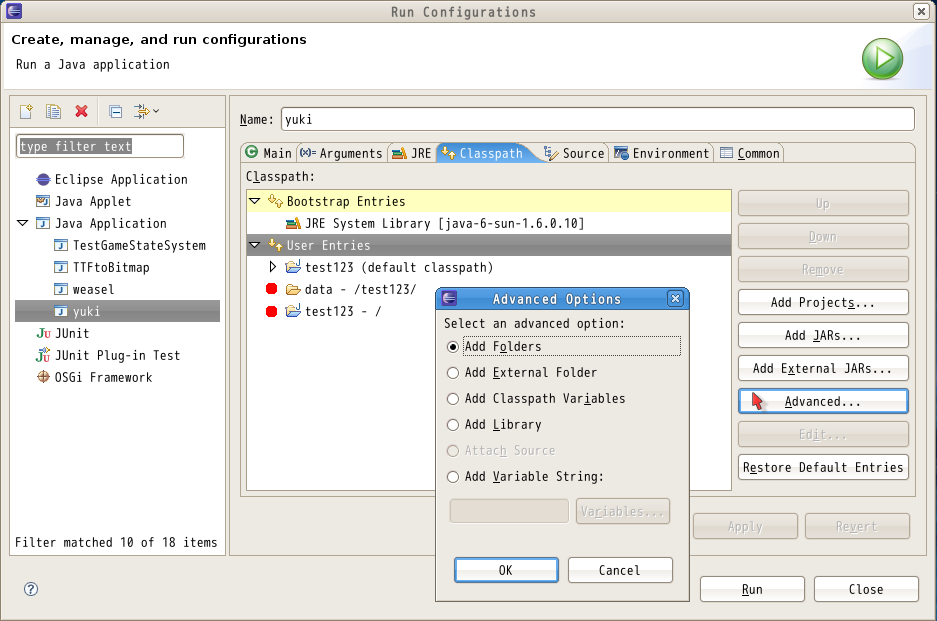Click the help question mark icon
The width and height of the screenshot is (937, 621).
30,589
